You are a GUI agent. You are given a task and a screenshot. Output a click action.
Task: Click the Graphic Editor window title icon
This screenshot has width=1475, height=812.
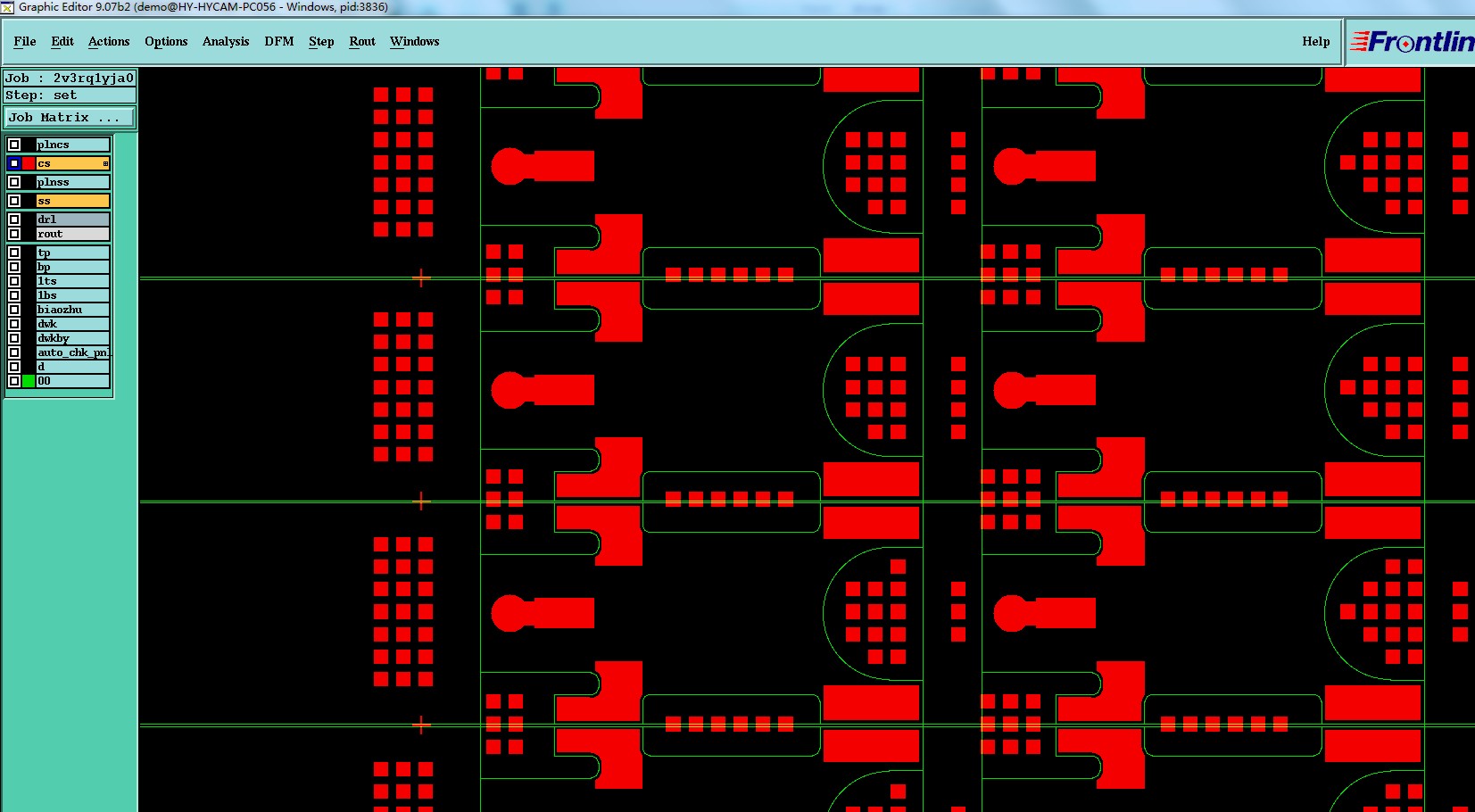[7, 7]
